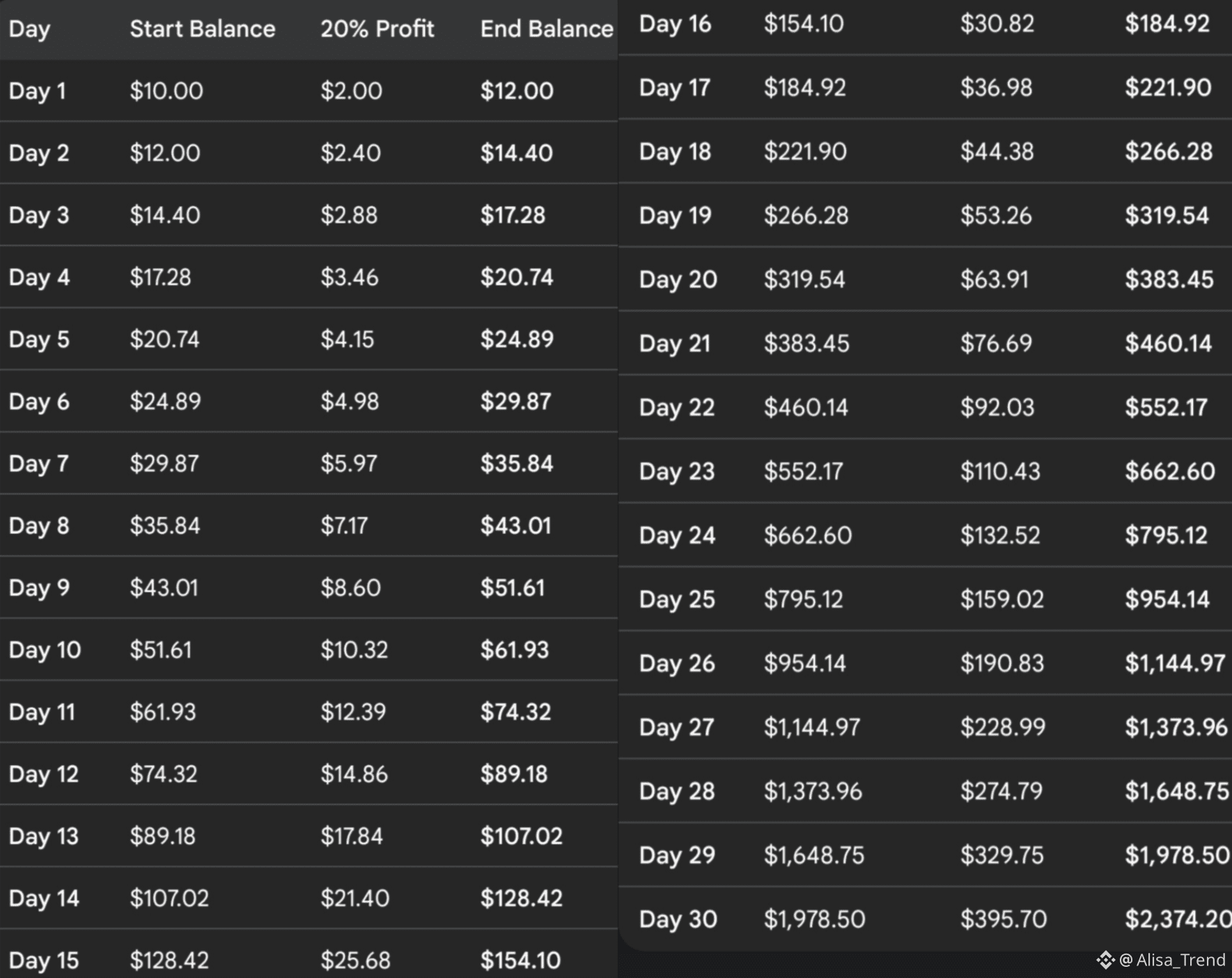Click Day 8 profit value $7.17

[344, 526]
